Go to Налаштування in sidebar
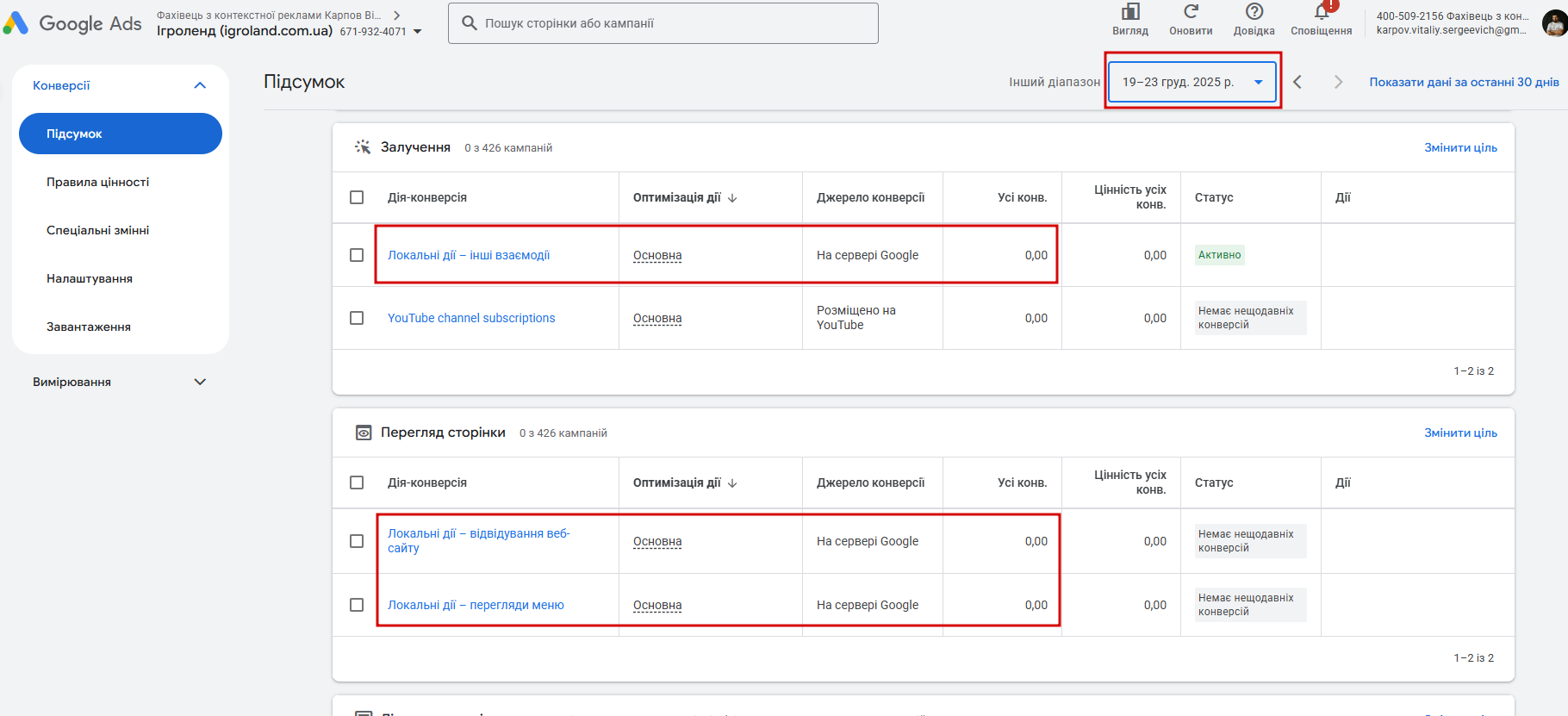1568x716 pixels. (90, 278)
